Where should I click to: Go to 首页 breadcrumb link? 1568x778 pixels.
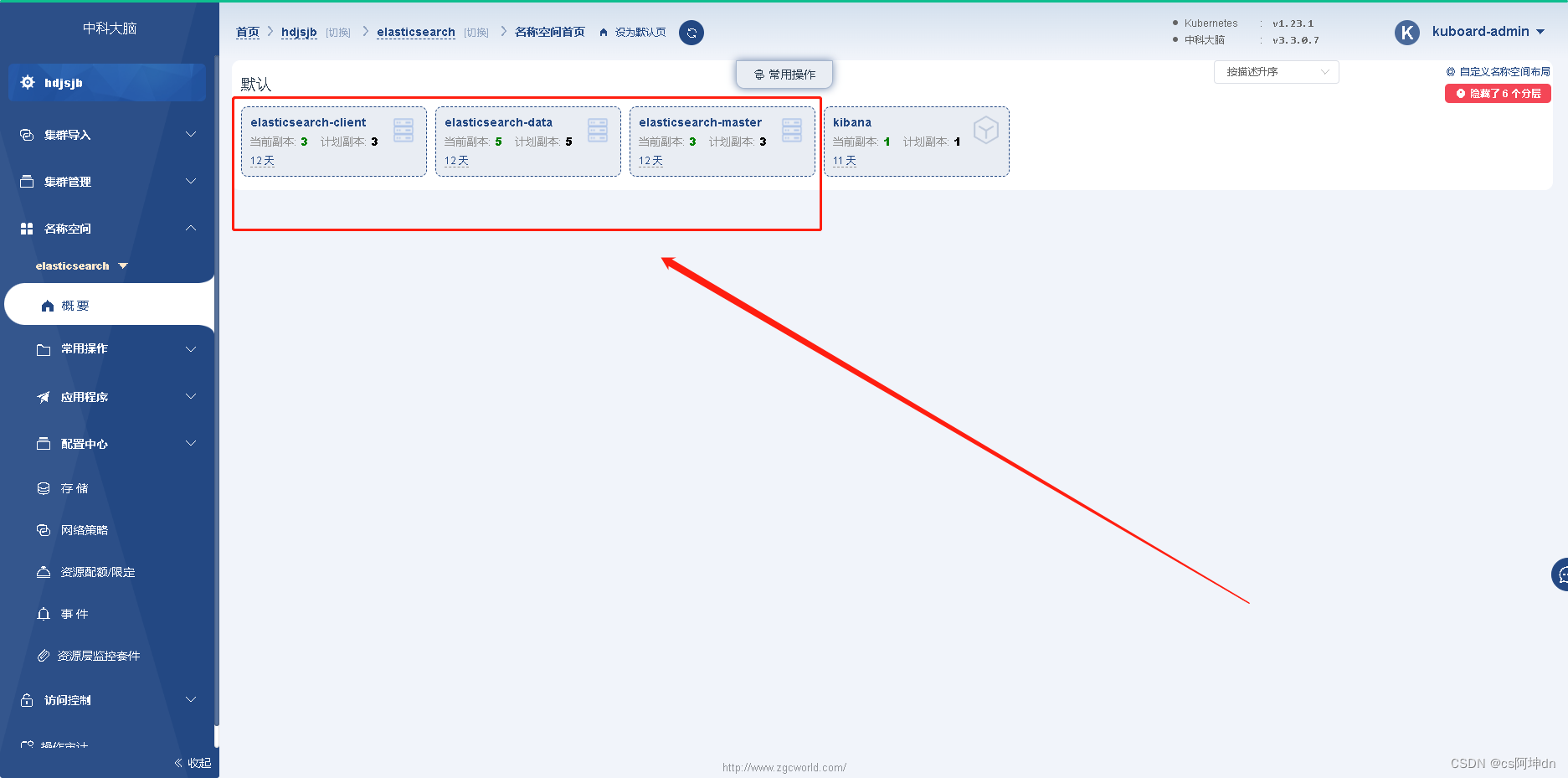(x=248, y=32)
